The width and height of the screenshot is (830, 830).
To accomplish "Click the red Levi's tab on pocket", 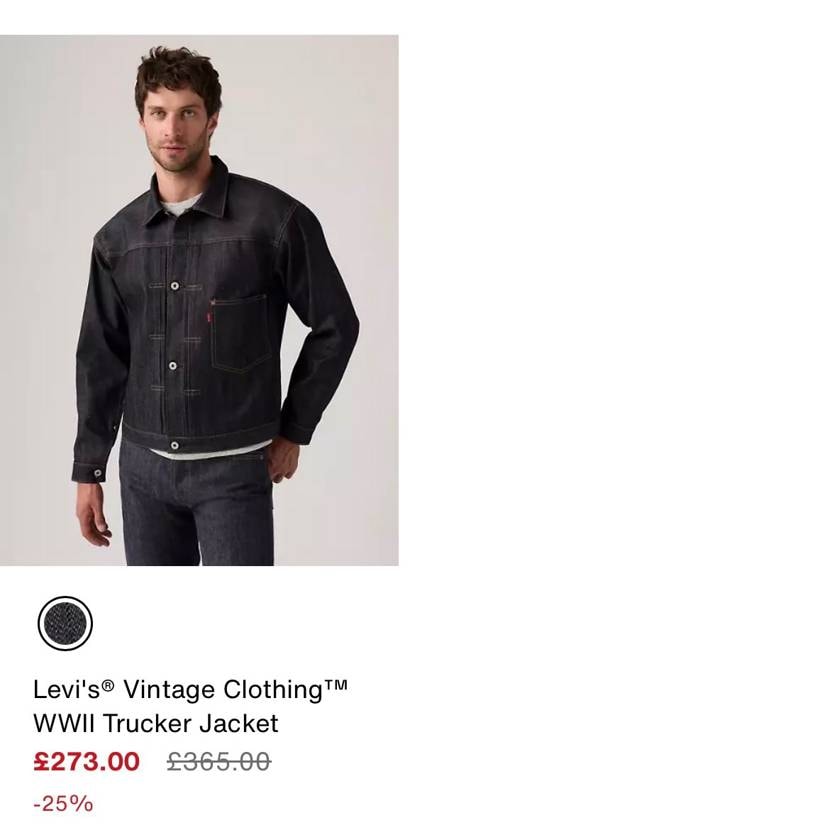I will click(x=210, y=318).
